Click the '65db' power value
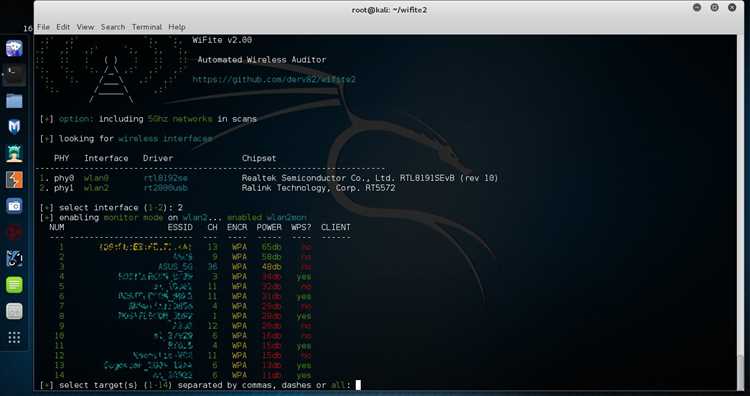The image size is (750, 396). click(x=271, y=247)
